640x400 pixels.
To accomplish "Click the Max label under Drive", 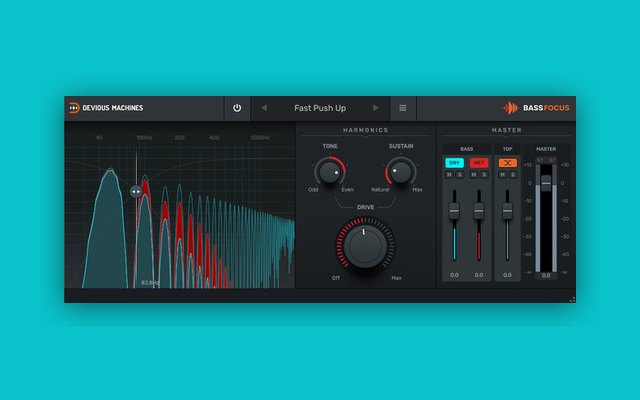I will (396, 278).
